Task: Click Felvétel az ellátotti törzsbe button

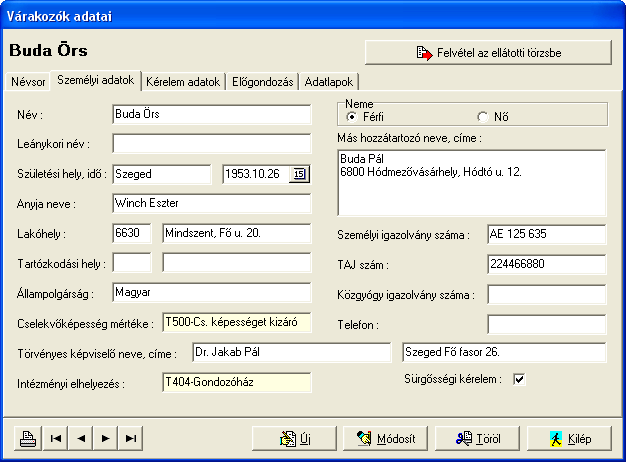Action: tap(488, 52)
